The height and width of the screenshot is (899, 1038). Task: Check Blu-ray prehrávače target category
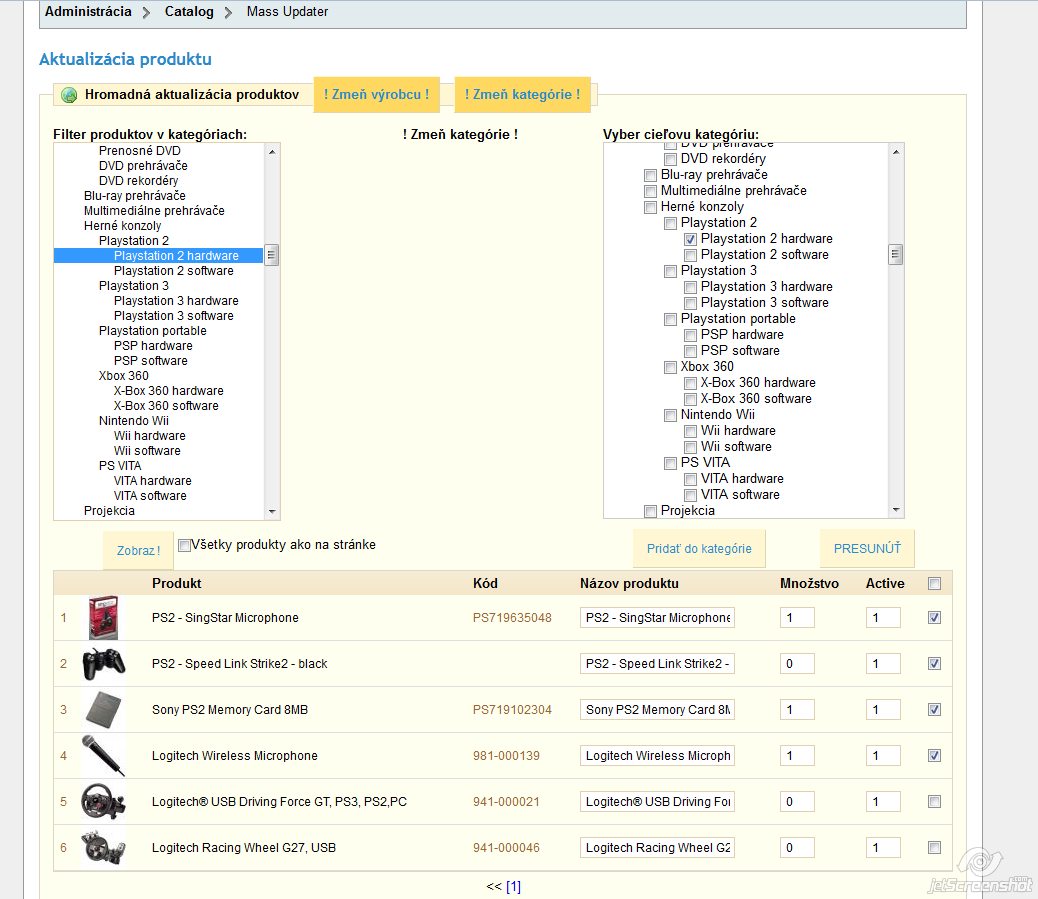650,175
